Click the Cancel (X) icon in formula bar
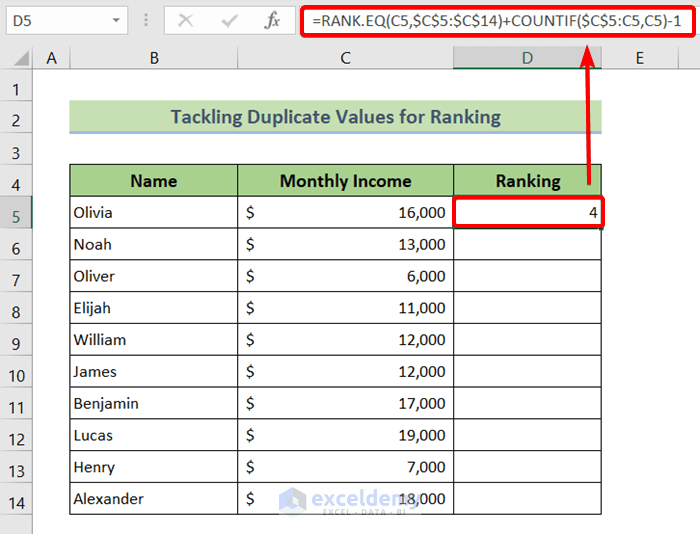 [185, 21]
